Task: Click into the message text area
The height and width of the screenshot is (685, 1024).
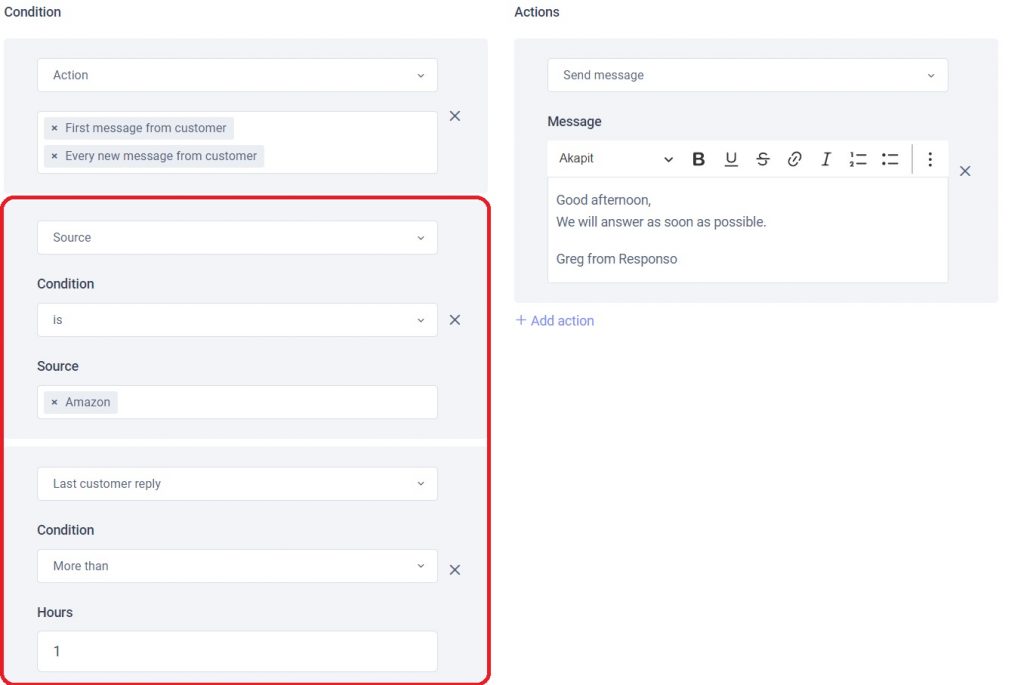Action: coord(747,230)
